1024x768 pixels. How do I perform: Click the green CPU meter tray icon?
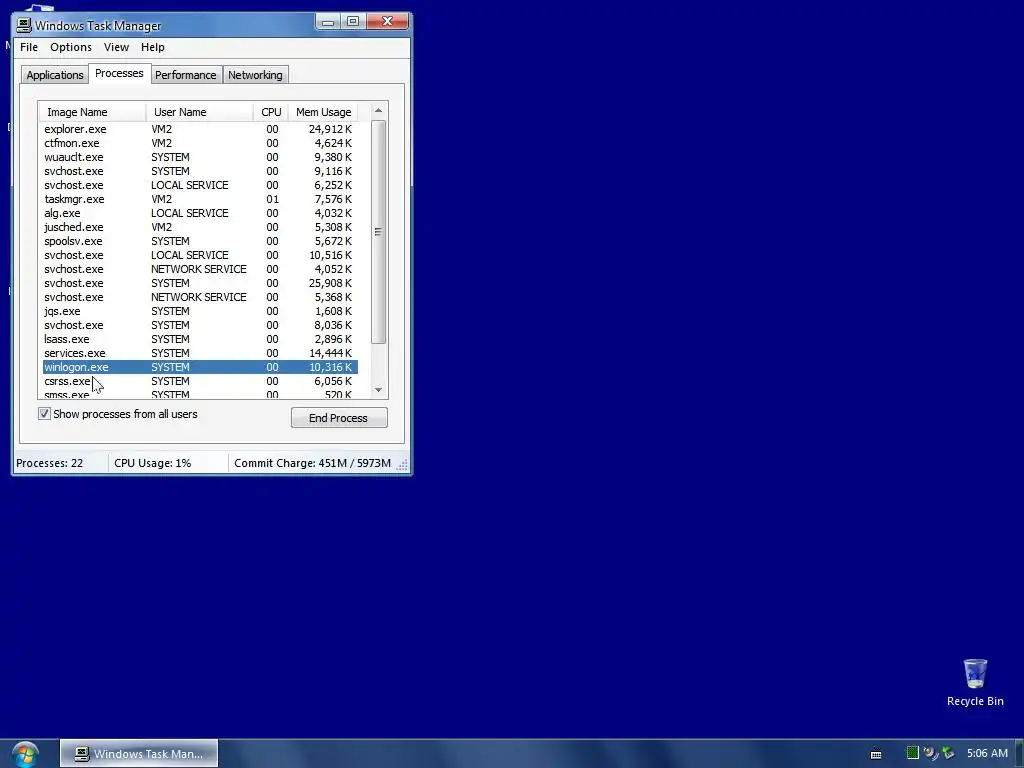[x=912, y=753]
